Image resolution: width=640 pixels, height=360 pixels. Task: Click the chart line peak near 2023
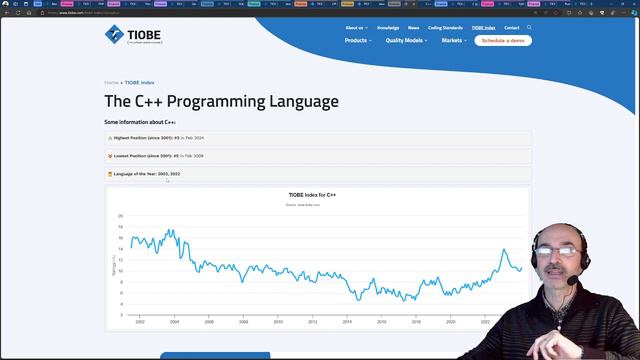(x=504, y=249)
